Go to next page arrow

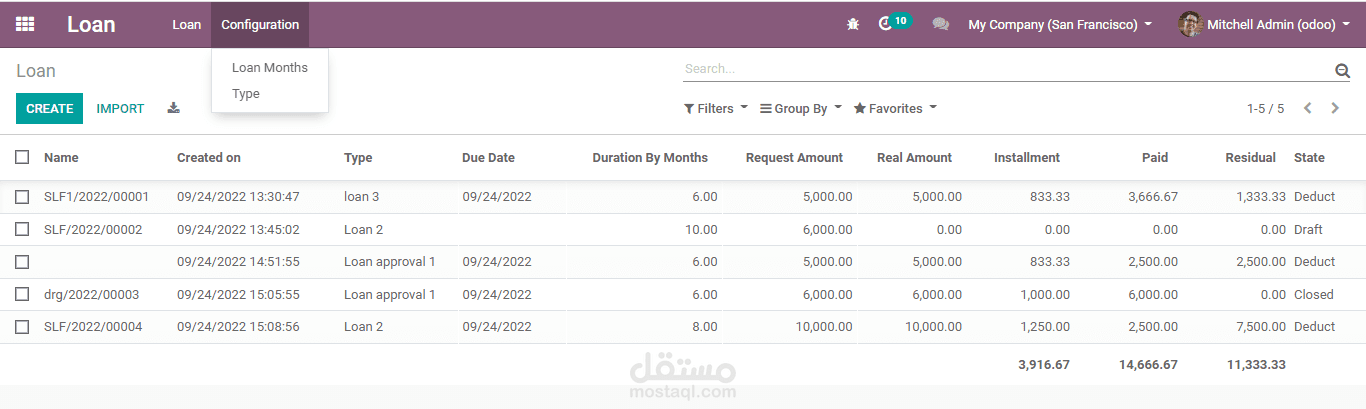1335,108
